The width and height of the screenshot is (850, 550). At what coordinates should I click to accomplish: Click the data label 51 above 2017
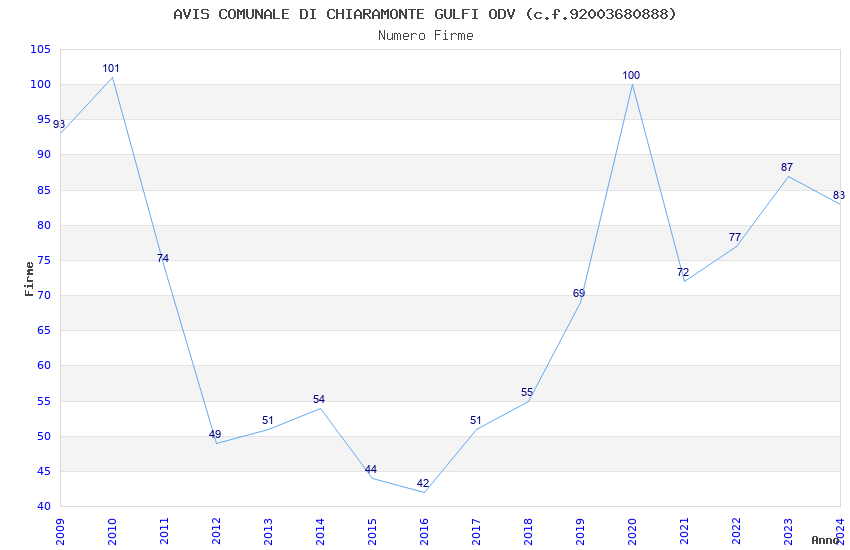coord(475,420)
